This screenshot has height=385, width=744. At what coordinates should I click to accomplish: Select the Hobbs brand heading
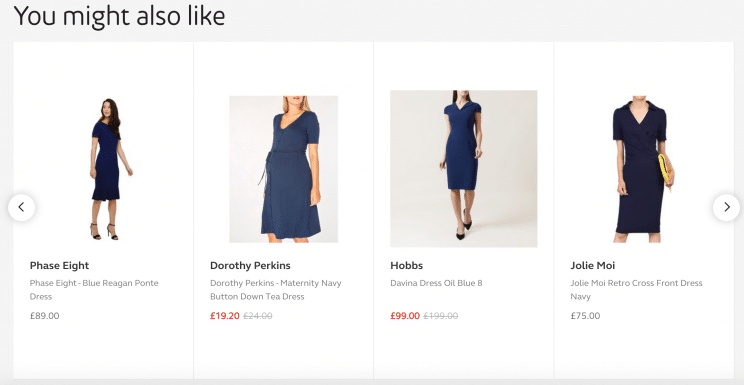406,265
